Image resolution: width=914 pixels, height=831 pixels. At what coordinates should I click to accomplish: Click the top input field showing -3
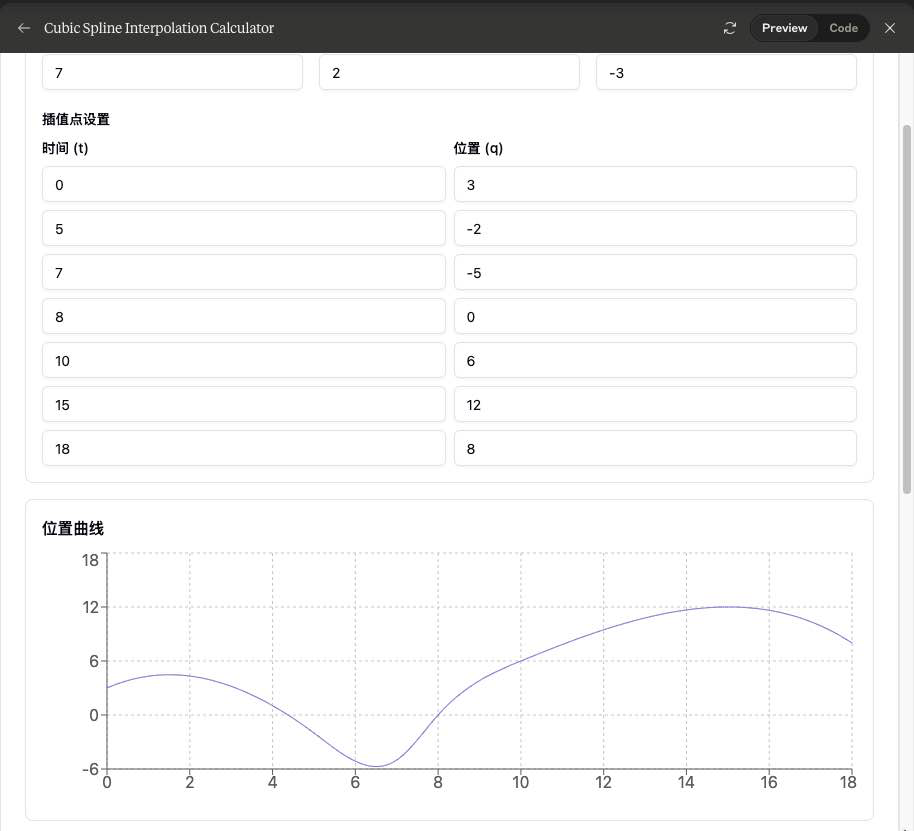726,72
